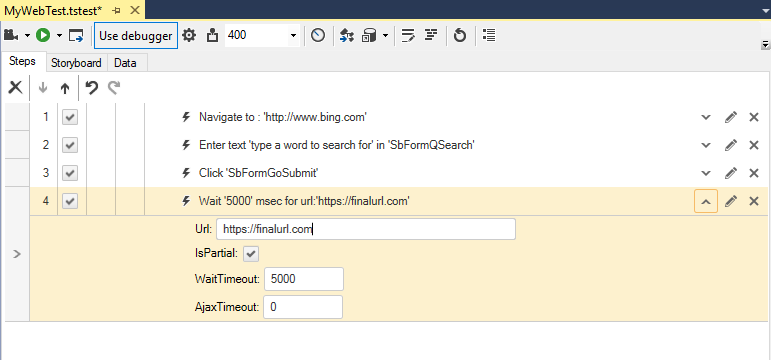Pin the MyWebTest.tstest tab
The image size is (771, 360).
pyautogui.click(x=117, y=10)
